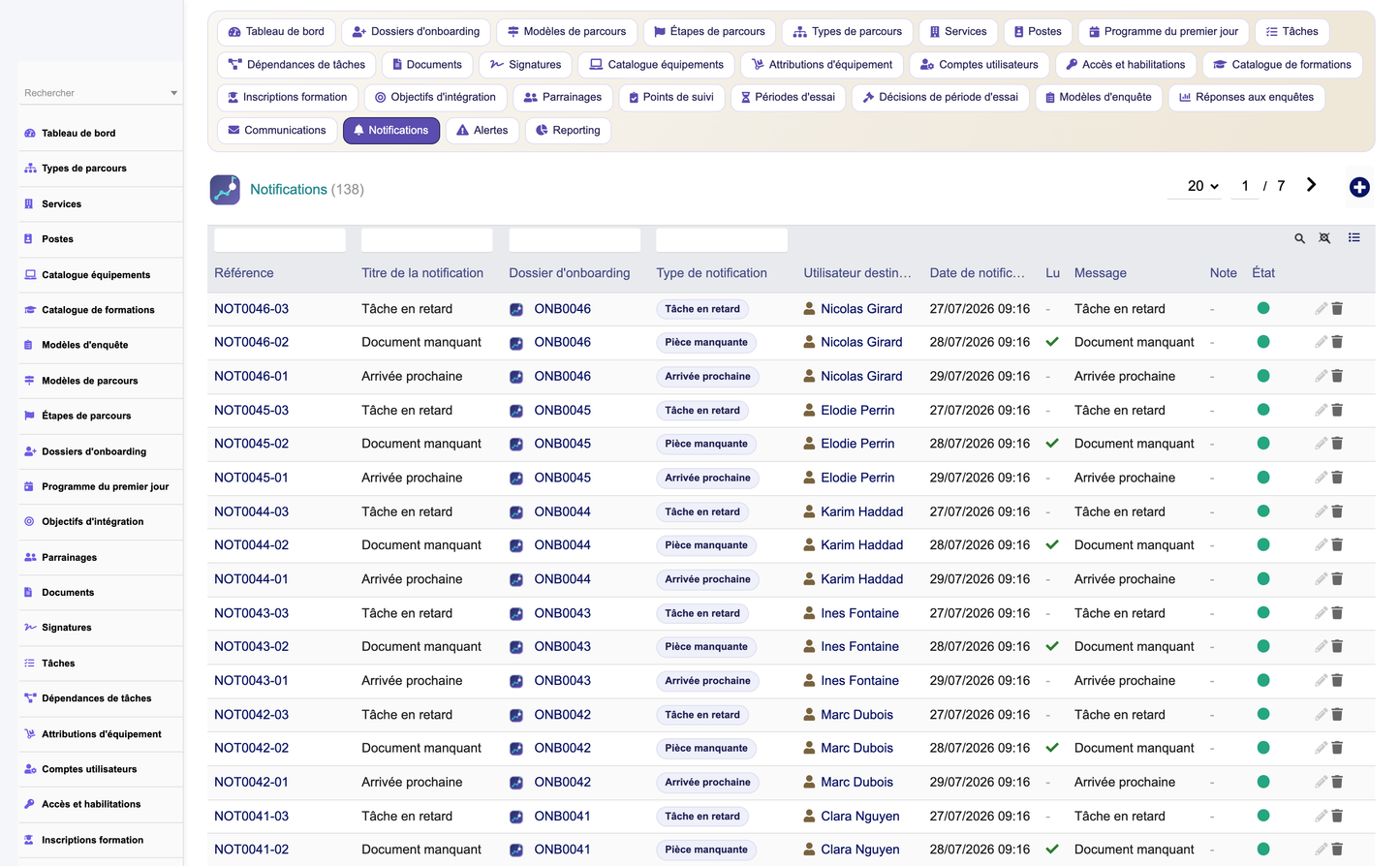Delete notification NOT0043-03 trash icon
This screenshot has width=1400, height=866.
(x=1337, y=613)
